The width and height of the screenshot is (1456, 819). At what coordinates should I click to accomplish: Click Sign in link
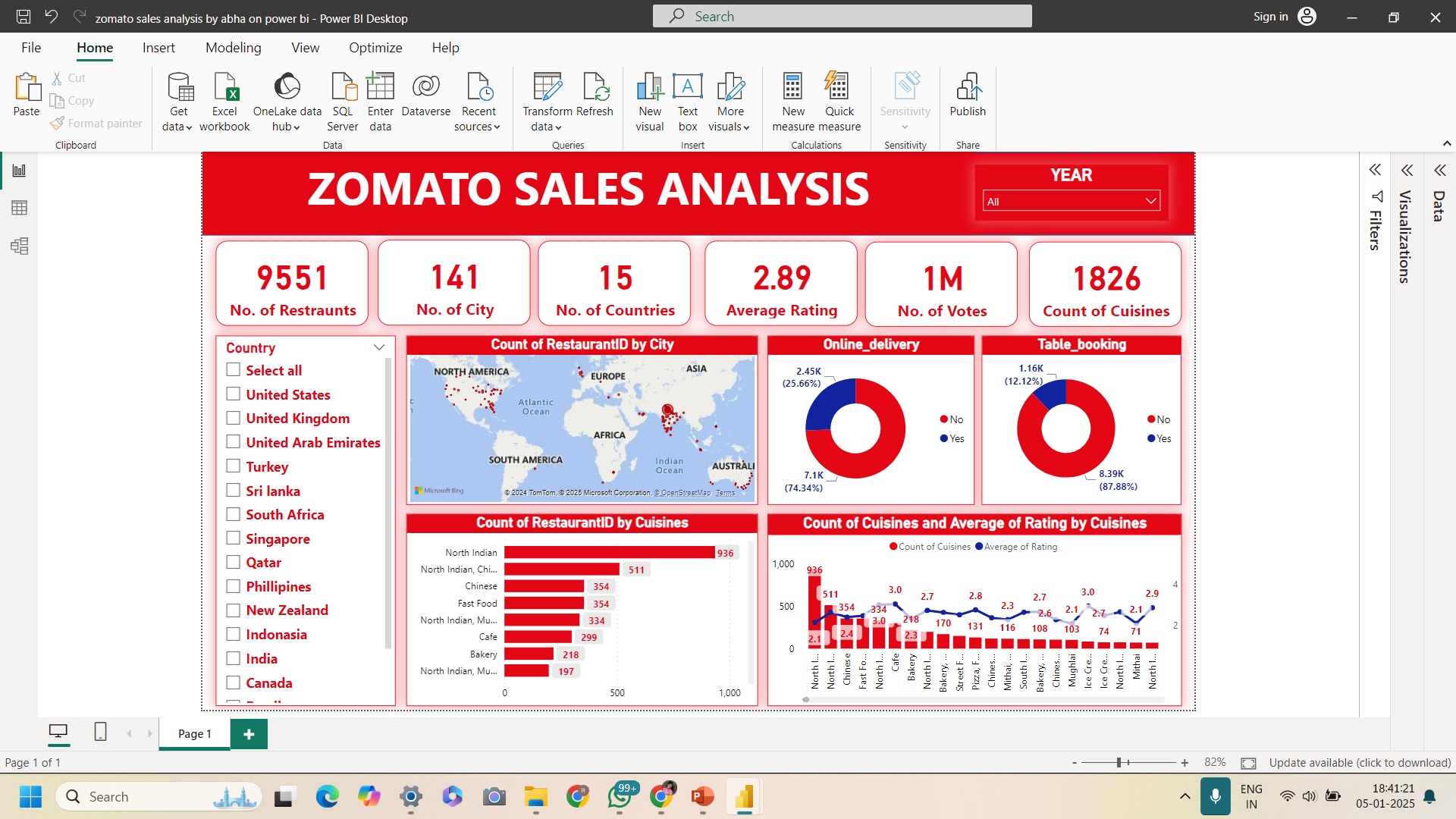[1270, 17]
